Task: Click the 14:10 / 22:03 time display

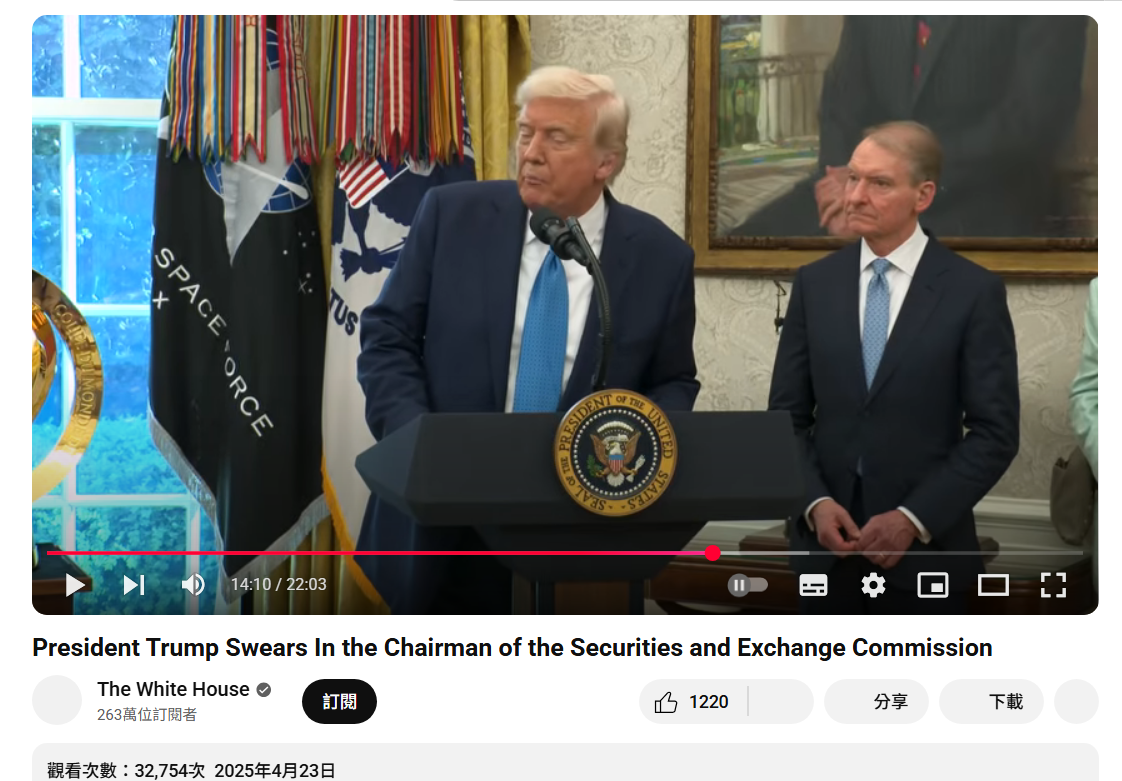Action: 278,585
